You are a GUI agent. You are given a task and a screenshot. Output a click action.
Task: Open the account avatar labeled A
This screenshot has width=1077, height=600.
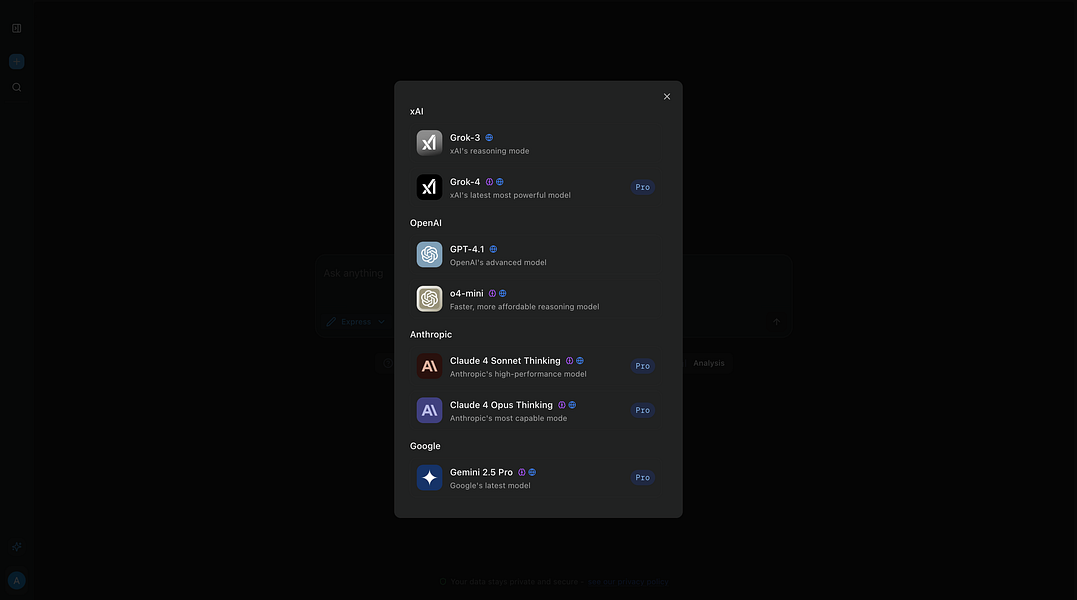(x=16, y=581)
